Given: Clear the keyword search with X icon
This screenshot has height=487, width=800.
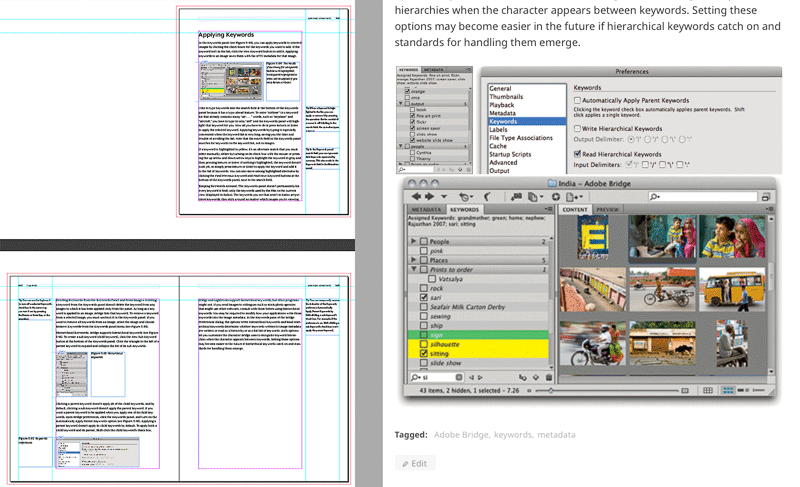Looking at the screenshot, I should tap(459, 377).
